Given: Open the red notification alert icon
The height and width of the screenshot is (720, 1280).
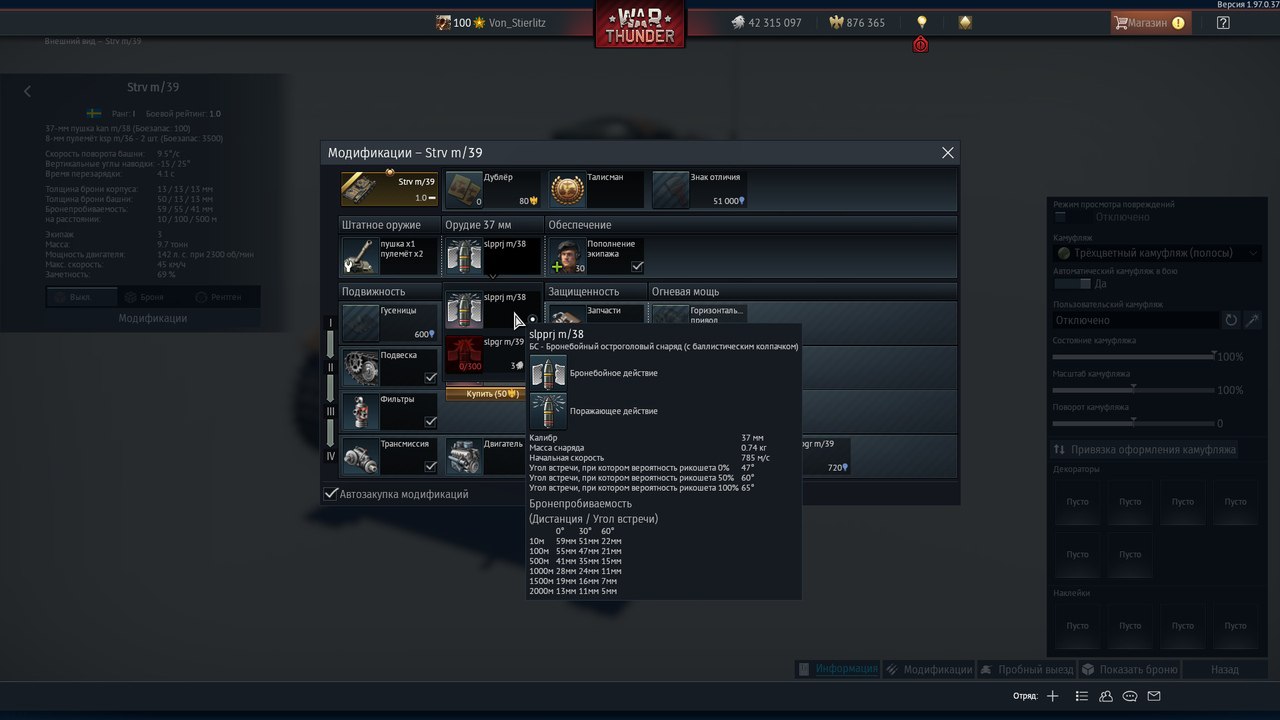Looking at the screenshot, I should [x=921, y=44].
